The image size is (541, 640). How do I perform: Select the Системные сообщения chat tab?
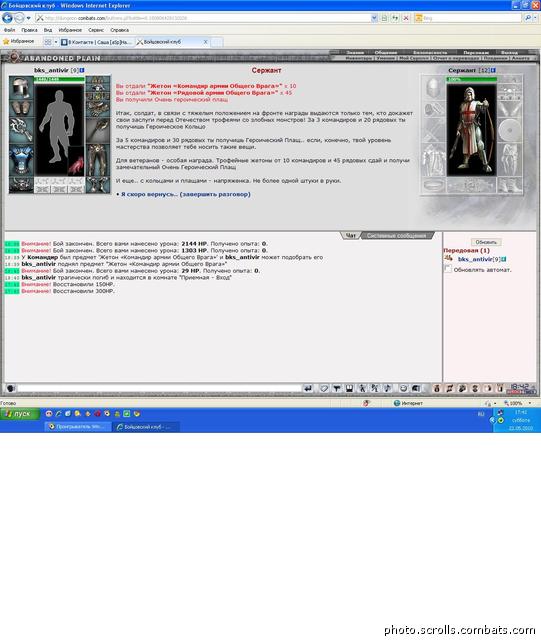tap(396, 236)
